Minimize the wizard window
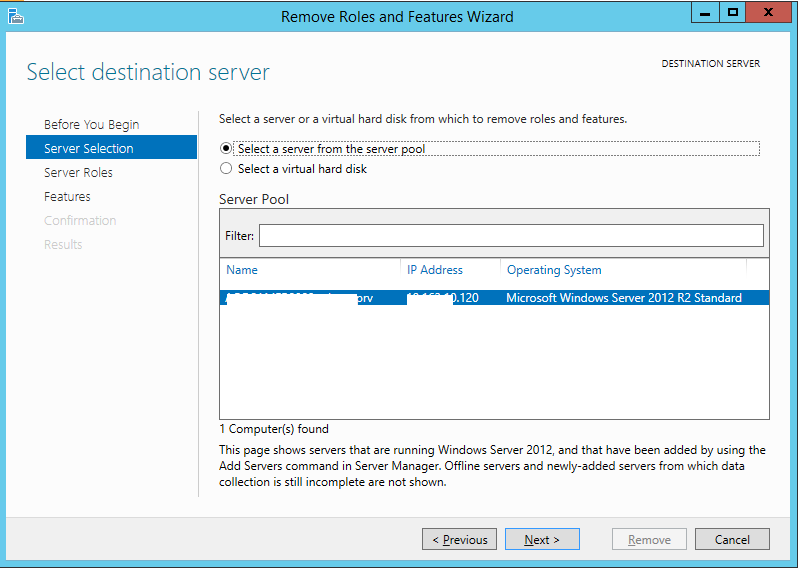The image size is (798, 568). coord(705,13)
